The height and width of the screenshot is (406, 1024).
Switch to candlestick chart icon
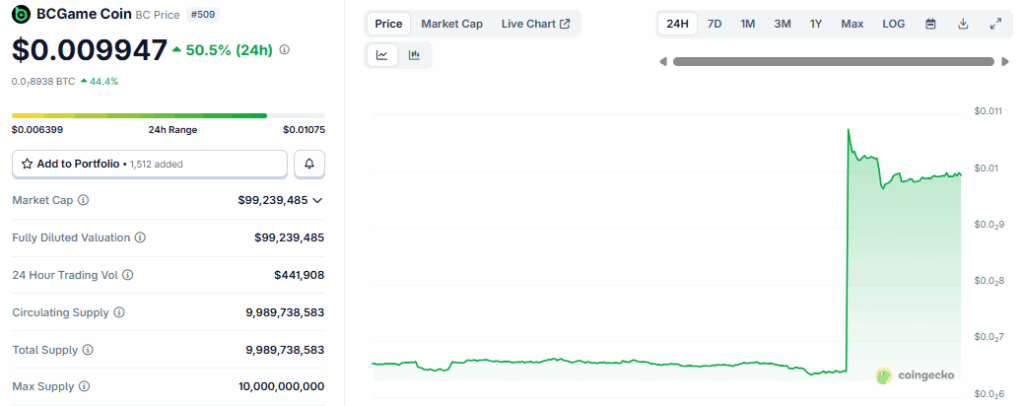(x=414, y=56)
